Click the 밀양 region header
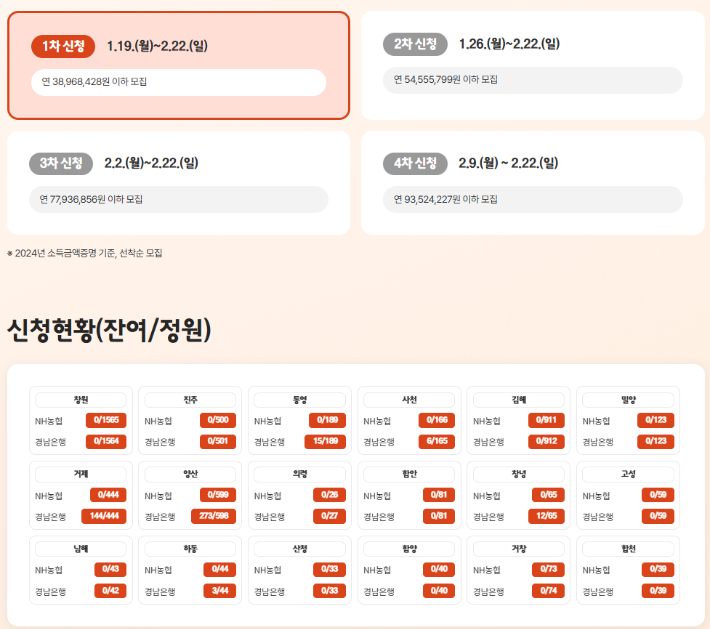This screenshot has width=710, height=629. (628, 400)
